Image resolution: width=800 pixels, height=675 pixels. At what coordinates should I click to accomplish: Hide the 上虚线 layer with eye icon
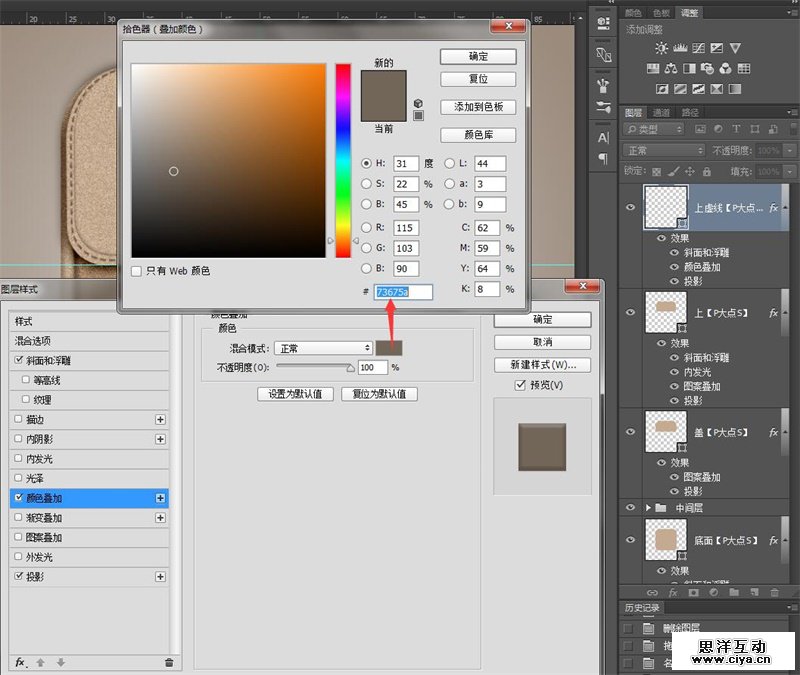pyautogui.click(x=630, y=207)
